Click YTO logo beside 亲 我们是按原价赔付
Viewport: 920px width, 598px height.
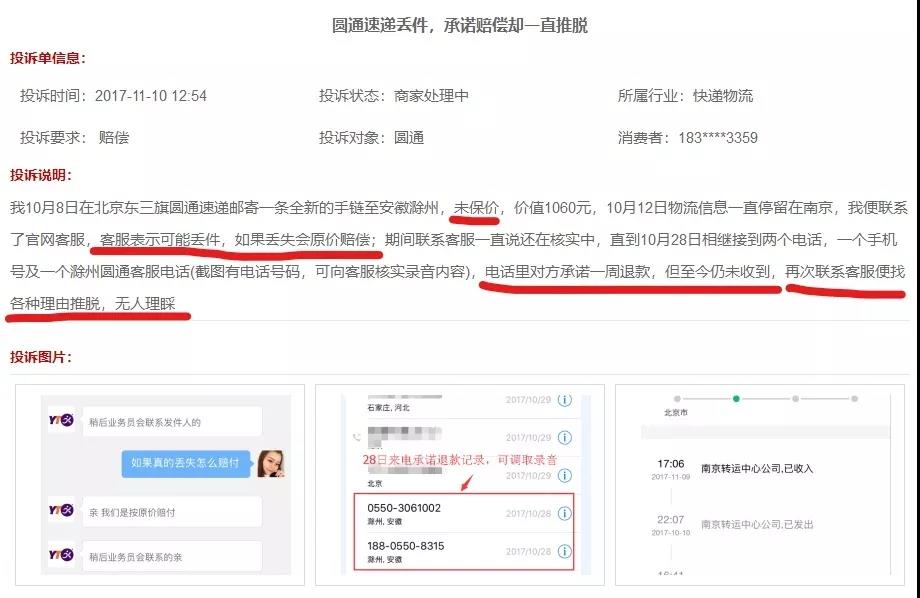coord(61,510)
